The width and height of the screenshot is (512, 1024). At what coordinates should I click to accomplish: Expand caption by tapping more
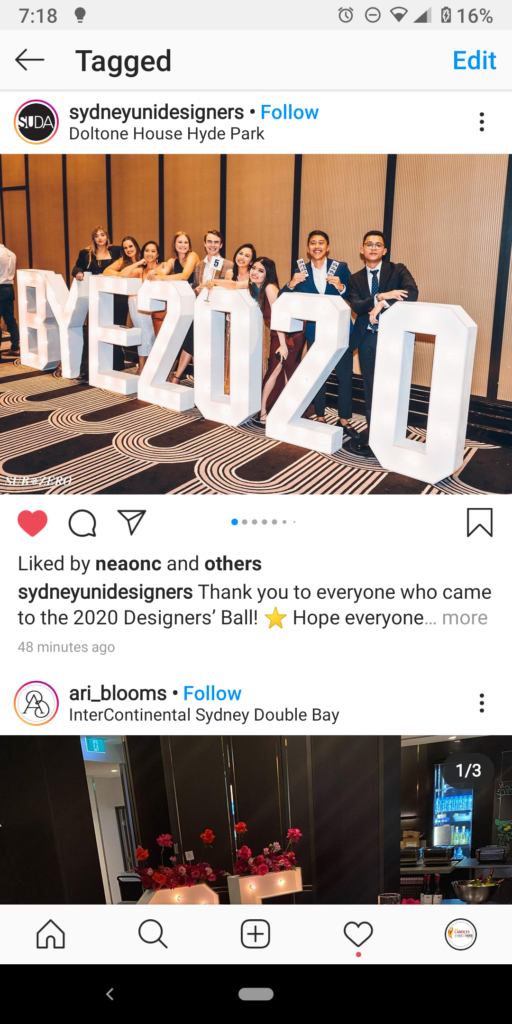tap(464, 618)
